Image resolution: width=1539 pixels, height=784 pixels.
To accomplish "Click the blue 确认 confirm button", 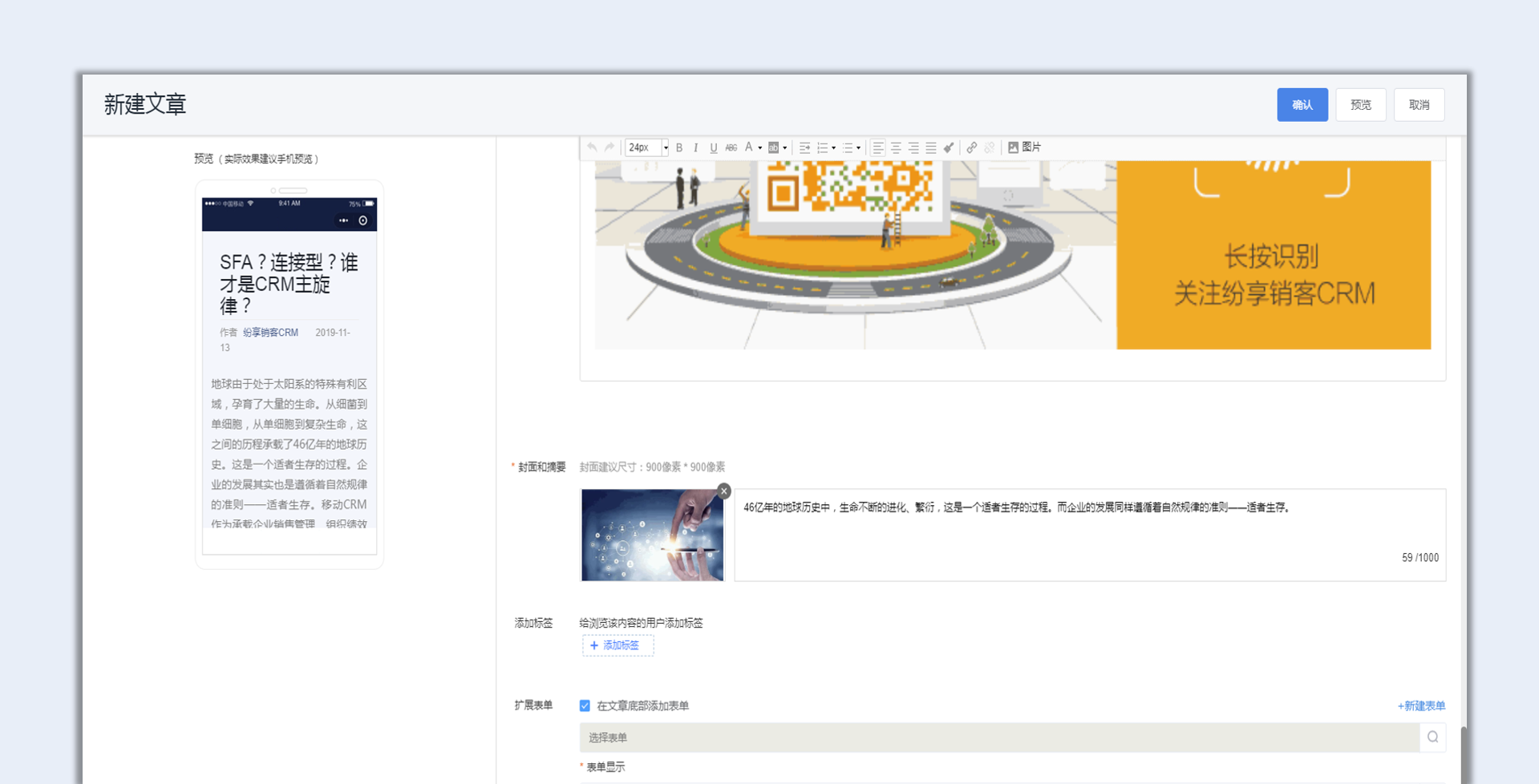I will click(1302, 105).
